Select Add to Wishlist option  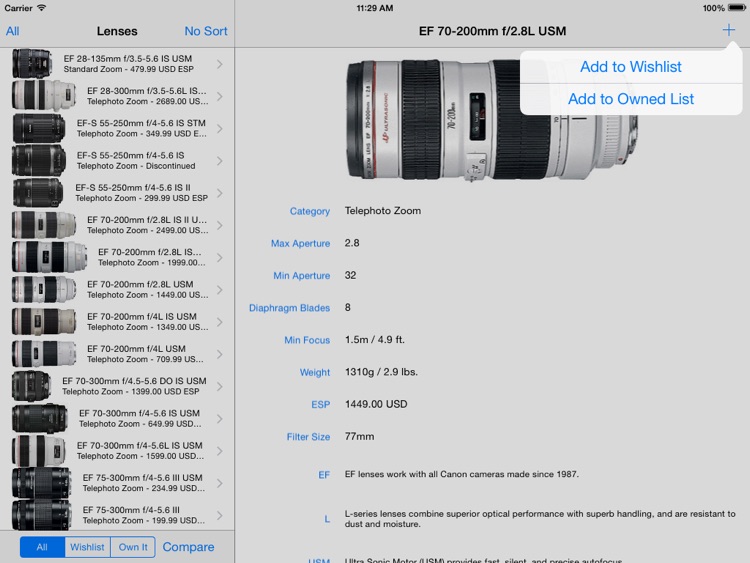(x=630, y=66)
